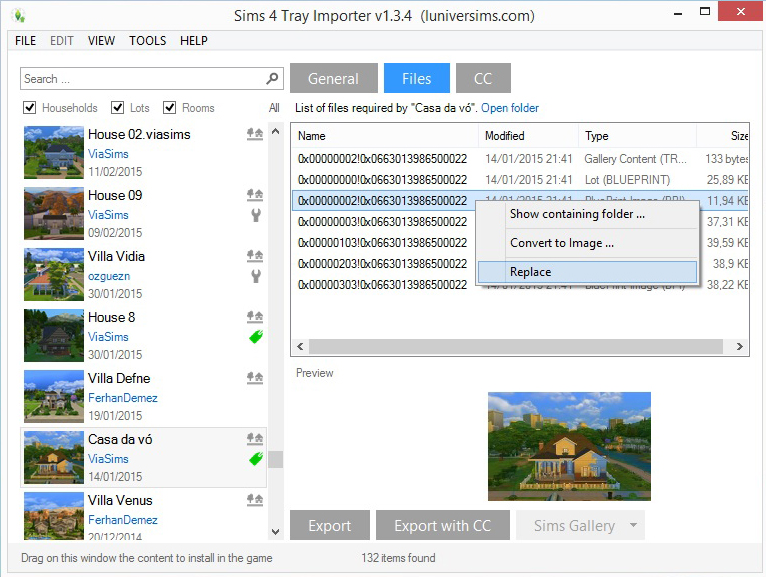
Task: Click the item list vertical scrollbar thumb
Action: point(276,459)
